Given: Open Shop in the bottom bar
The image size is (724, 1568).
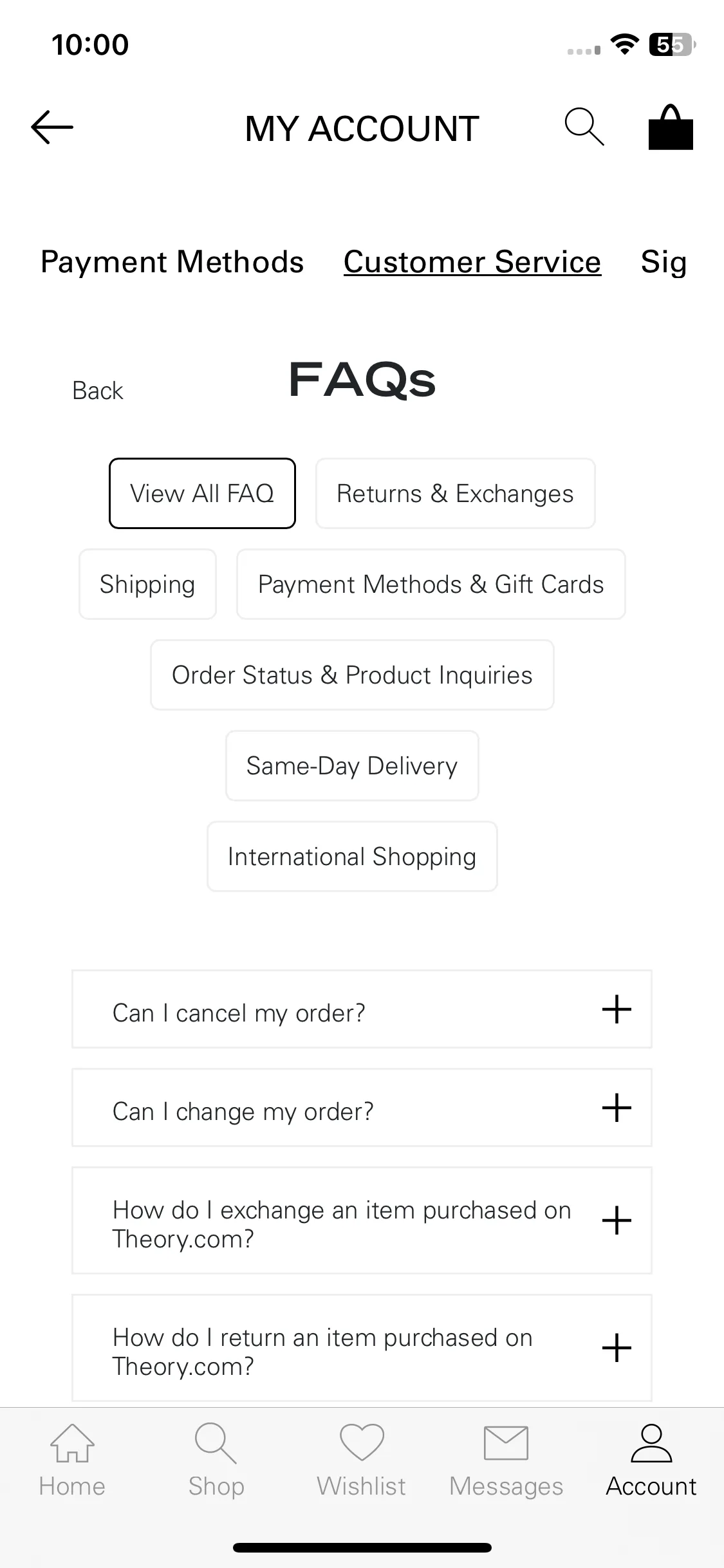Looking at the screenshot, I should click(216, 1461).
